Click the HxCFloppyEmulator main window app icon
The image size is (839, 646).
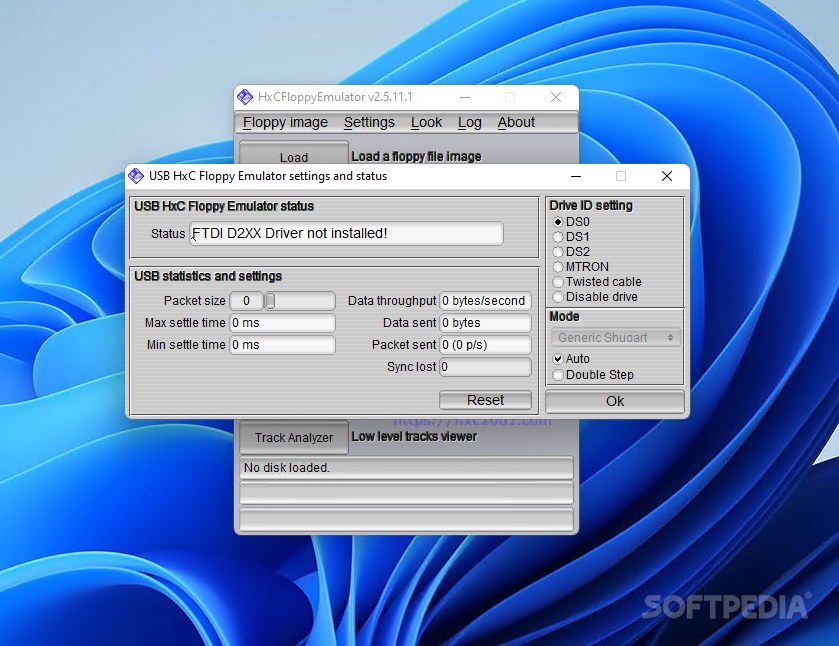pos(245,97)
